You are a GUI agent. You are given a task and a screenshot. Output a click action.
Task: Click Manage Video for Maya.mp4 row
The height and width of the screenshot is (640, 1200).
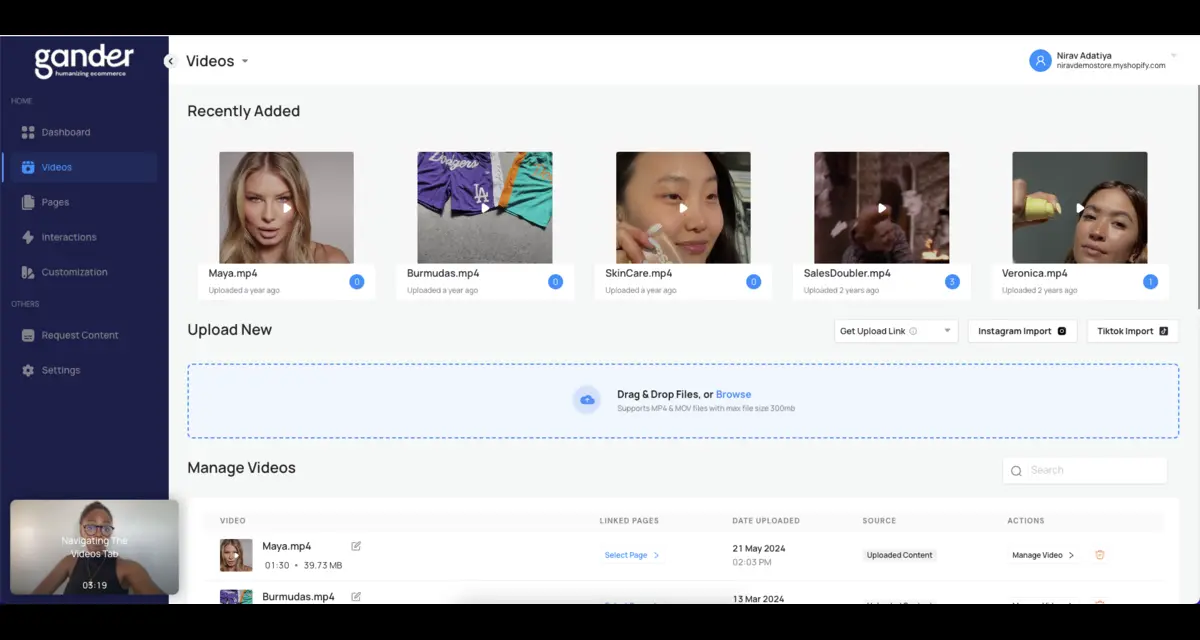pyautogui.click(x=1043, y=555)
